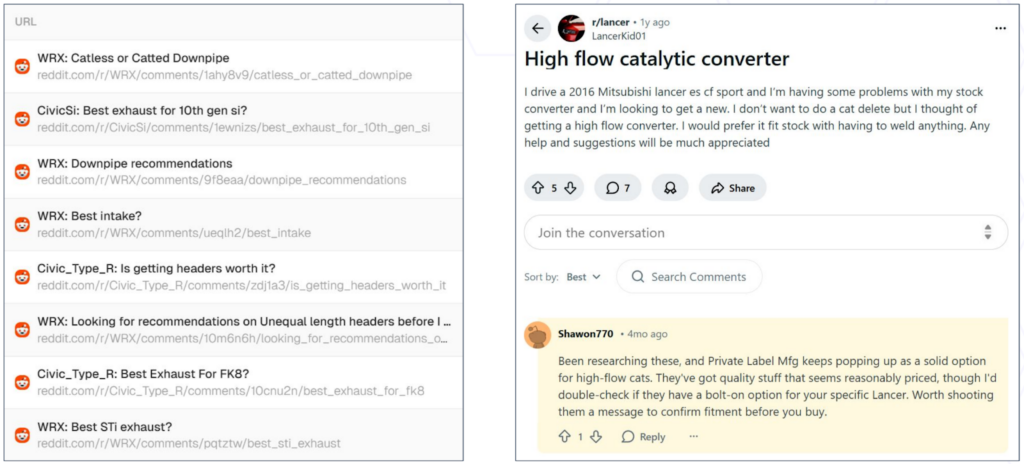Image resolution: width=1024 pixels, height=464 pixels.
Task: Downvote Shawon770's comment
Action: 596,437
